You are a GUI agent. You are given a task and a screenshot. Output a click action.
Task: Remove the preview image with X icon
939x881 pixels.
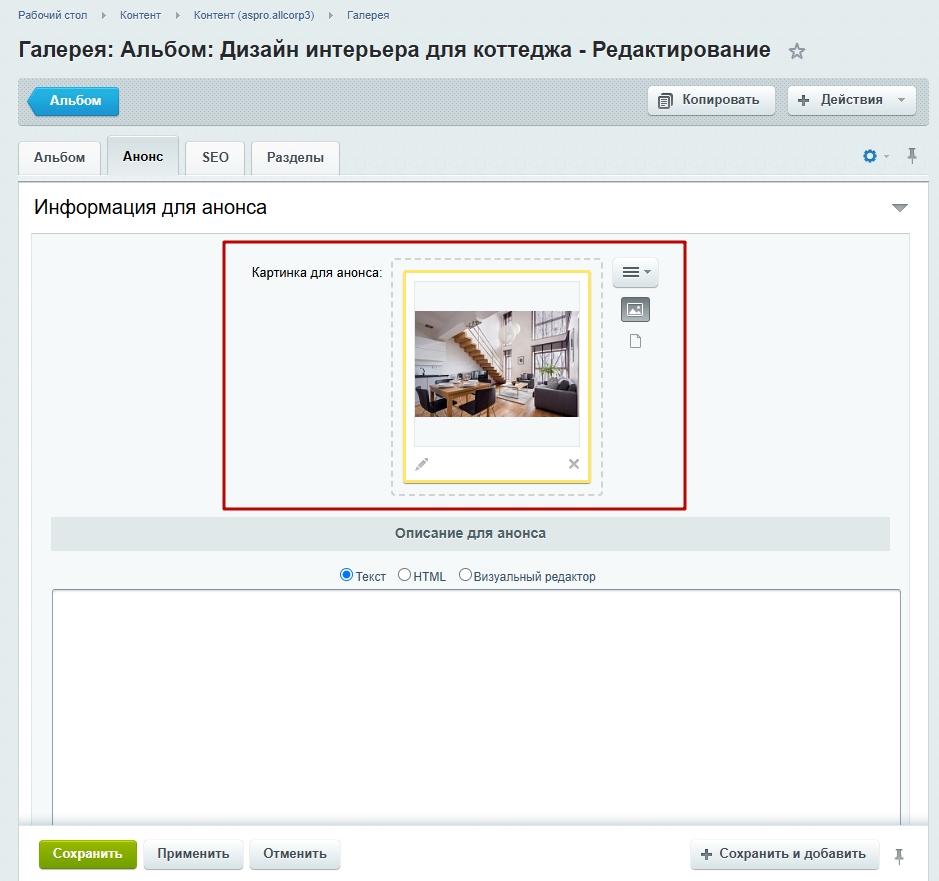click(574, 464)
